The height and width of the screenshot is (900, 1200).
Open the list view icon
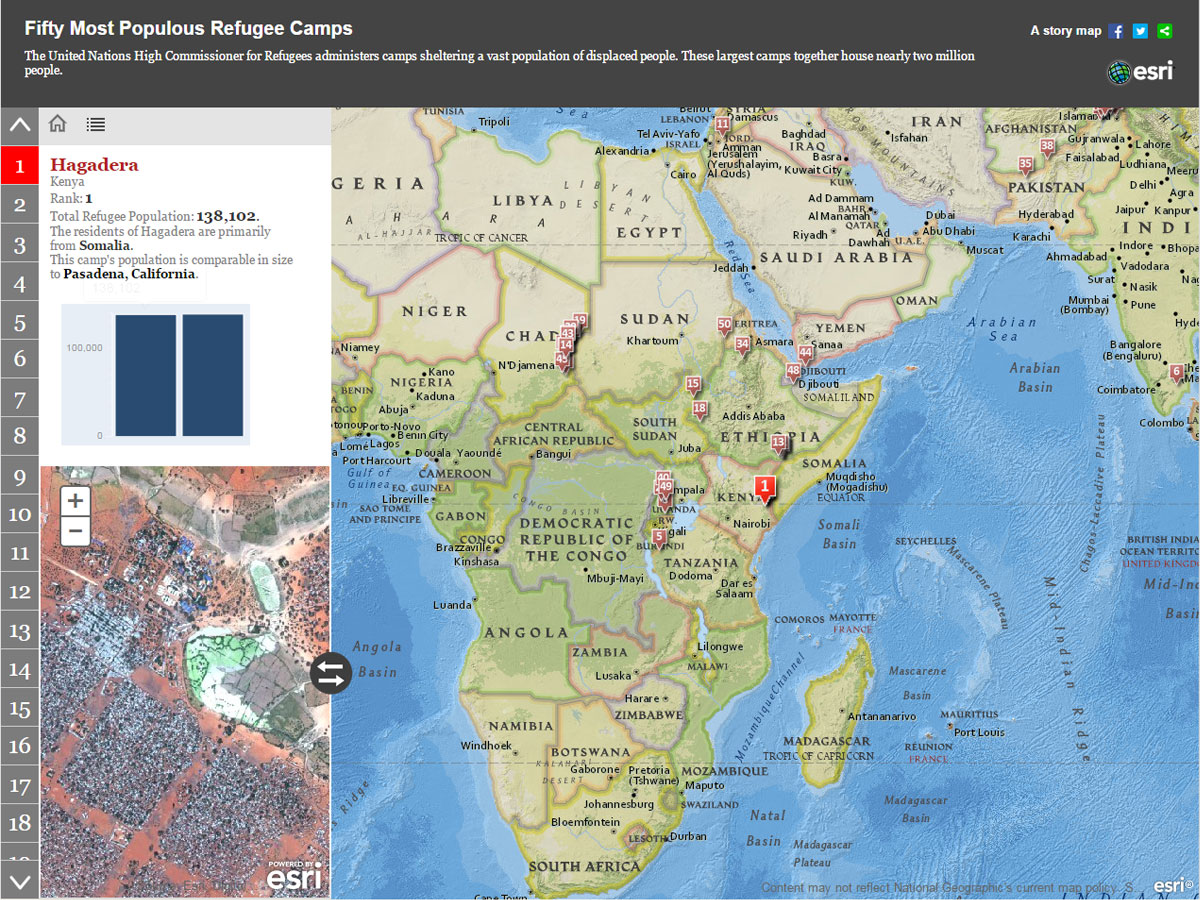(96, 125)
